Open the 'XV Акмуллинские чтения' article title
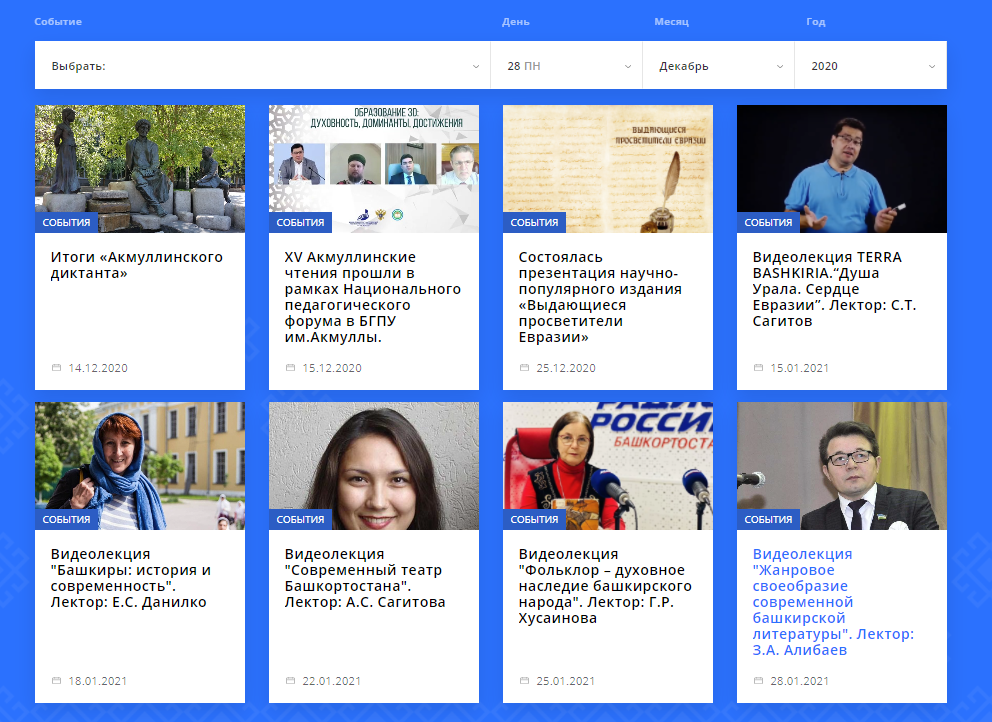 point(372,297)
